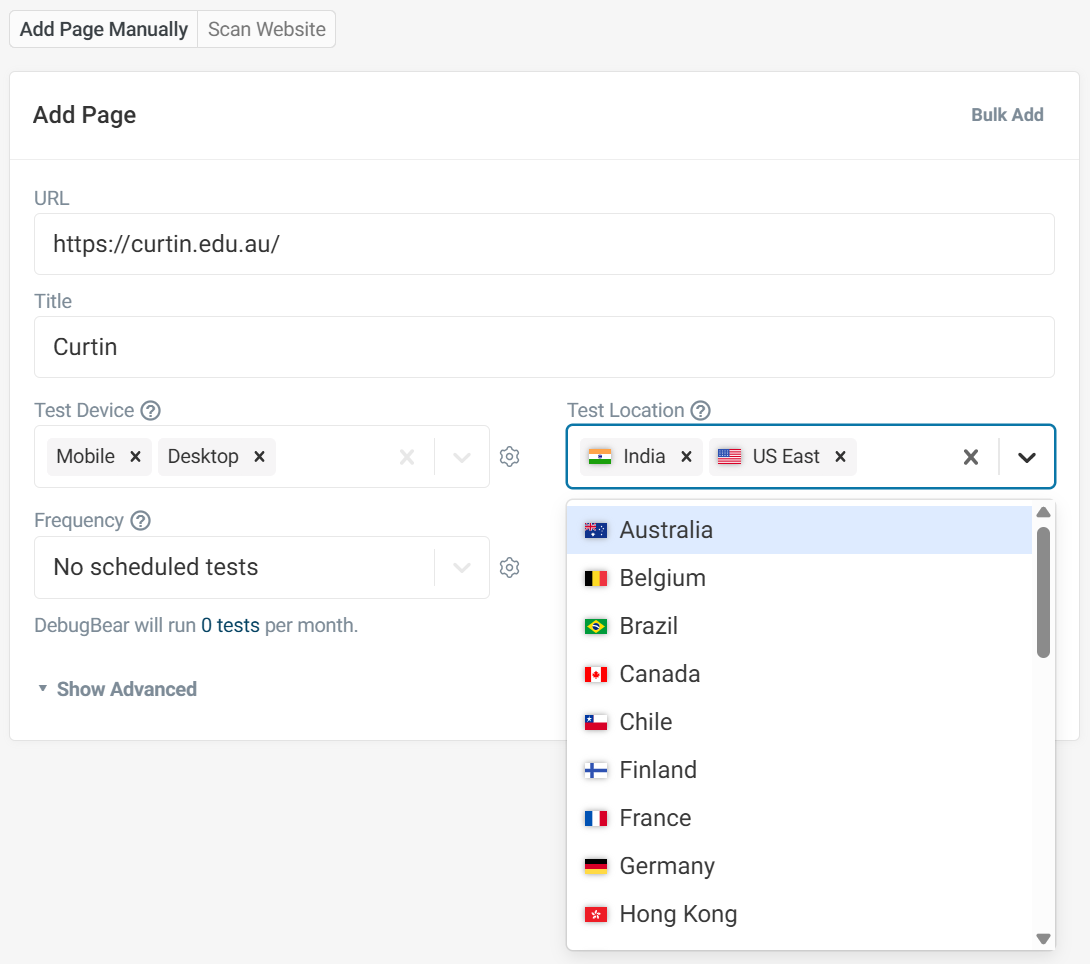The image size is (1090, 964).
Task: Clear all selected test locations
Action: click(x=970, y=457)
